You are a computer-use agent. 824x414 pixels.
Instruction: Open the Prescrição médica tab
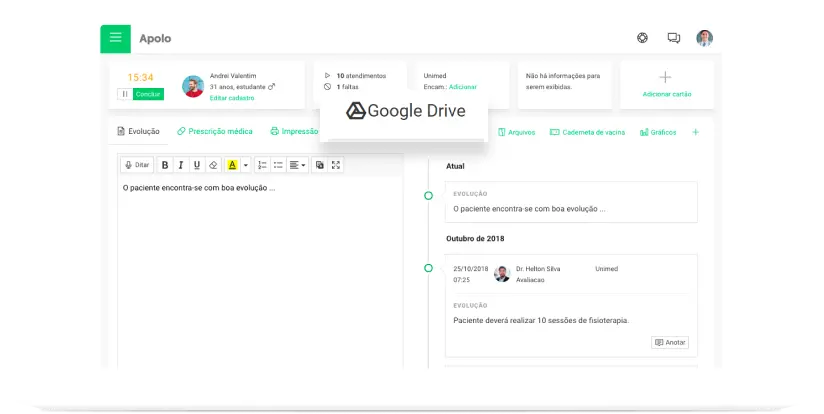[x=214, y=131]
